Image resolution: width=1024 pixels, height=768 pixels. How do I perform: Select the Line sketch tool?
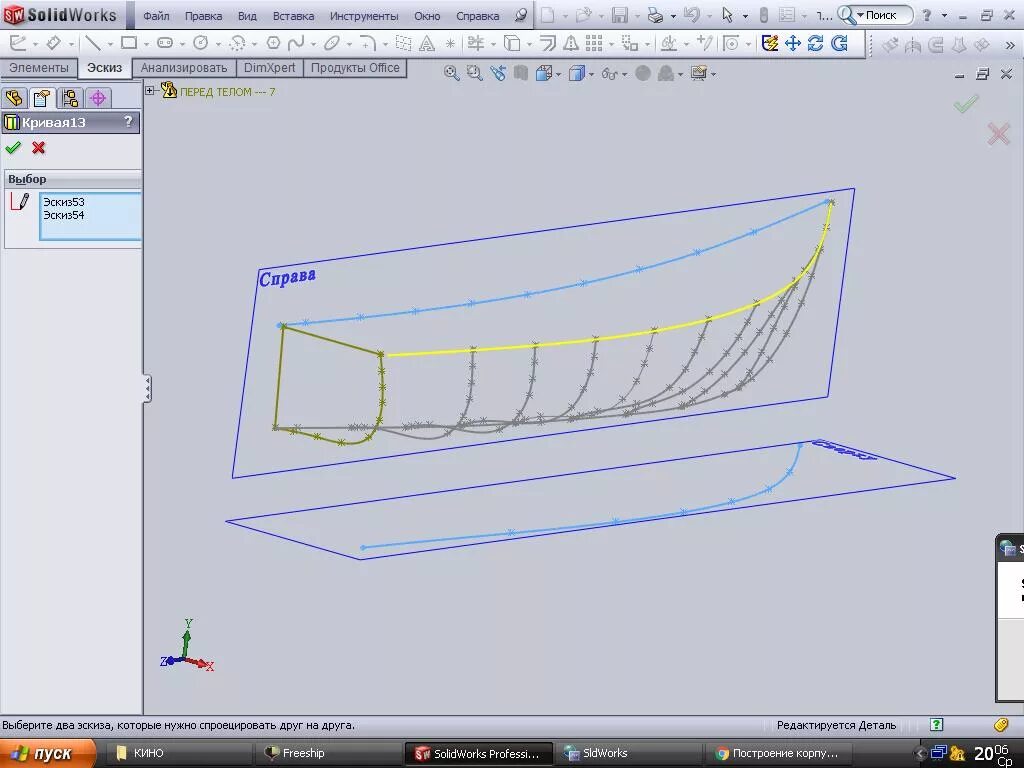[x=93, y=43]
